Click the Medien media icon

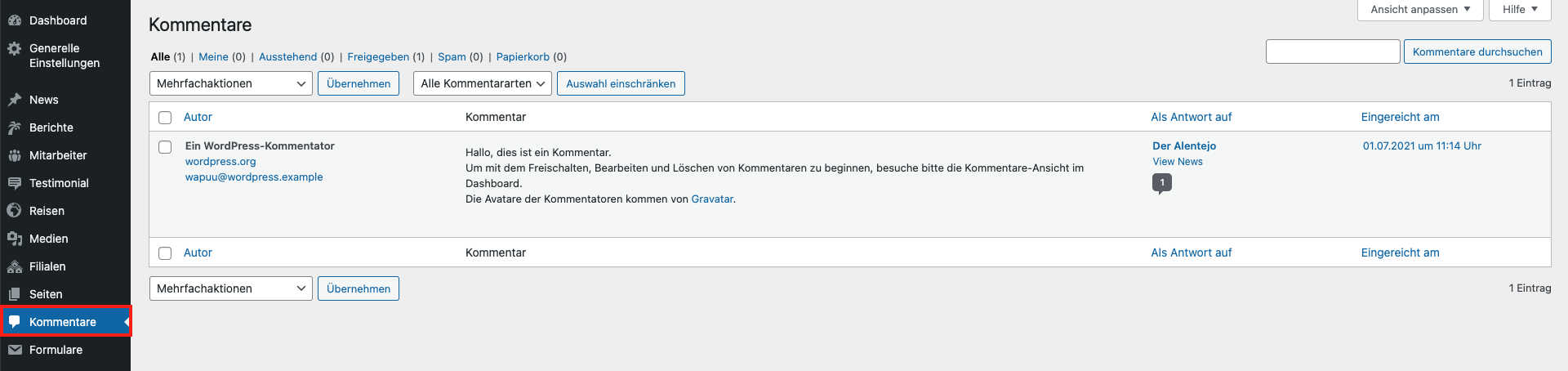(x=14, y=239)
